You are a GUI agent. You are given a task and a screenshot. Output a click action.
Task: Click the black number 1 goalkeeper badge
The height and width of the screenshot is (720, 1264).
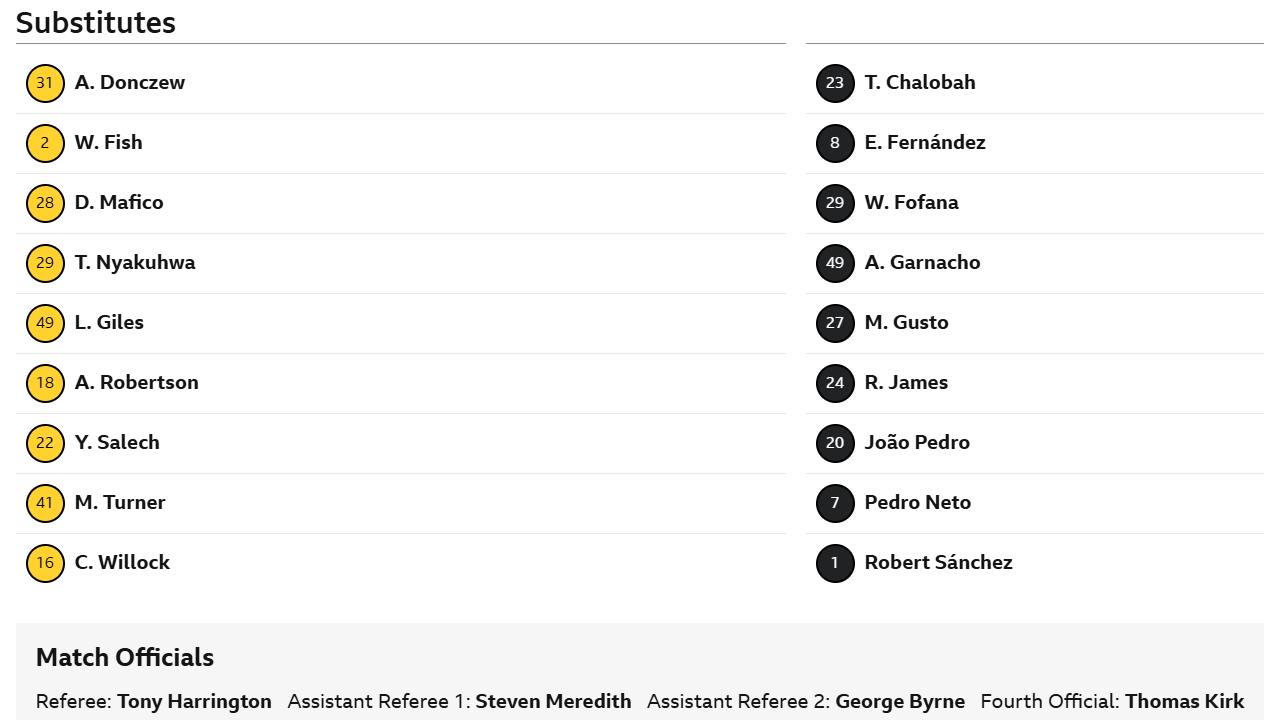pos(835,563)
